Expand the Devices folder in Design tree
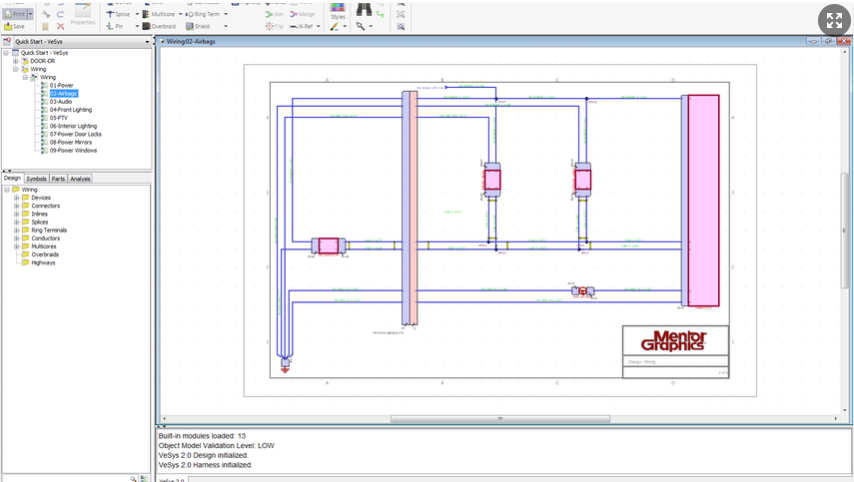Viewport: 854px width, 482px height. tap(16, 198)
